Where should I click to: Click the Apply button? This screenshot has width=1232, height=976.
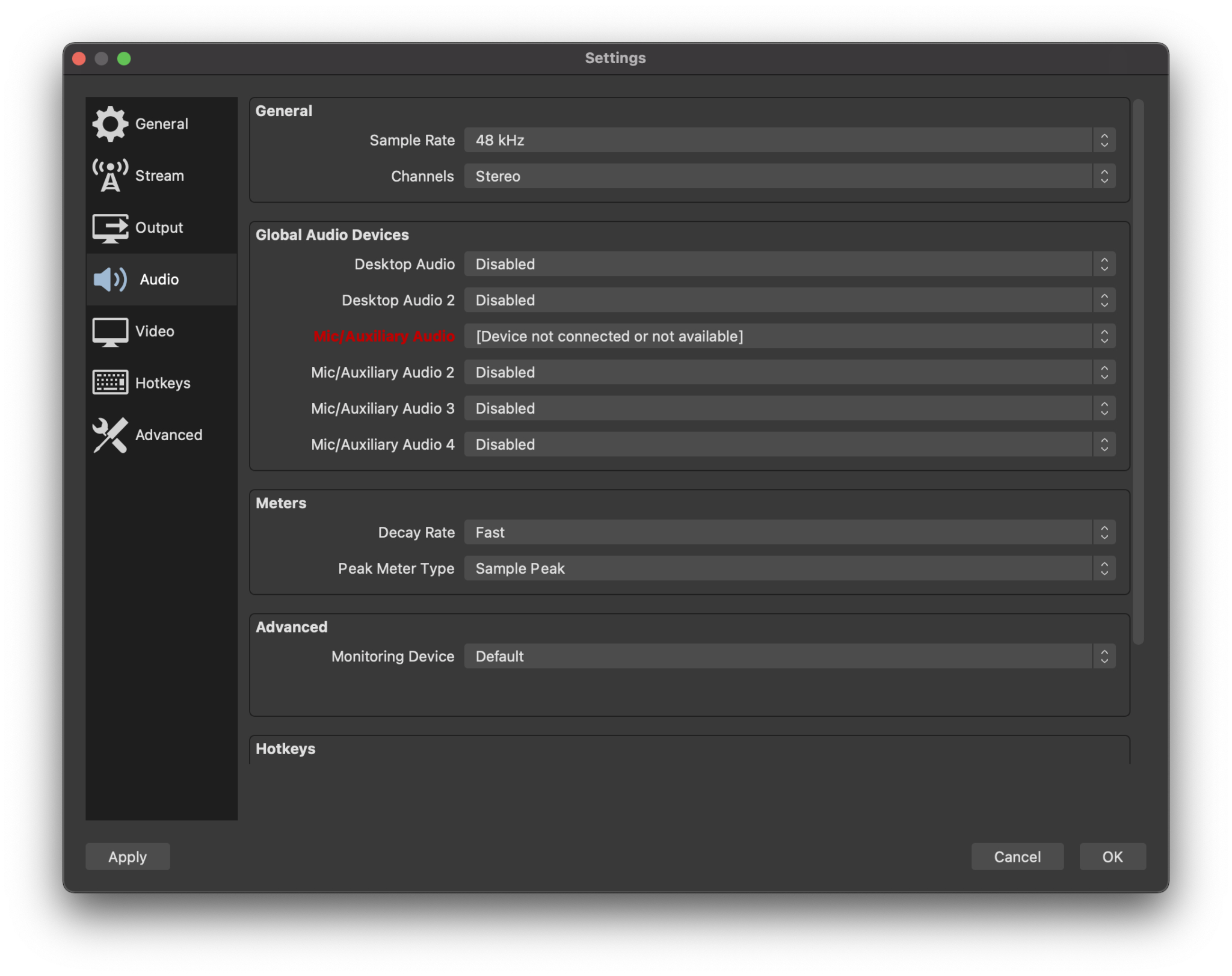click(x=127, y=856)
